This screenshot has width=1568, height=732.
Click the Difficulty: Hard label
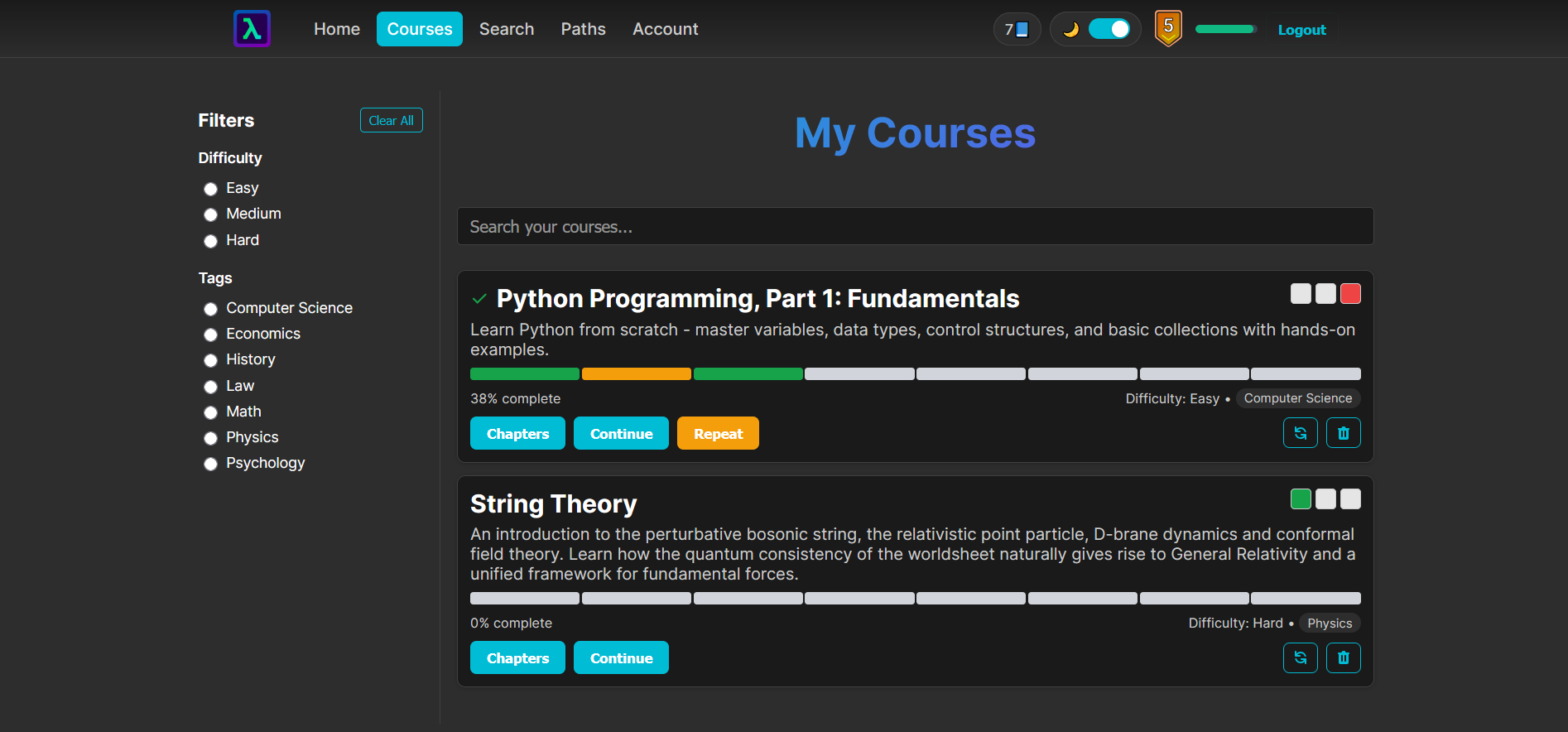(x=1235, y=623)
